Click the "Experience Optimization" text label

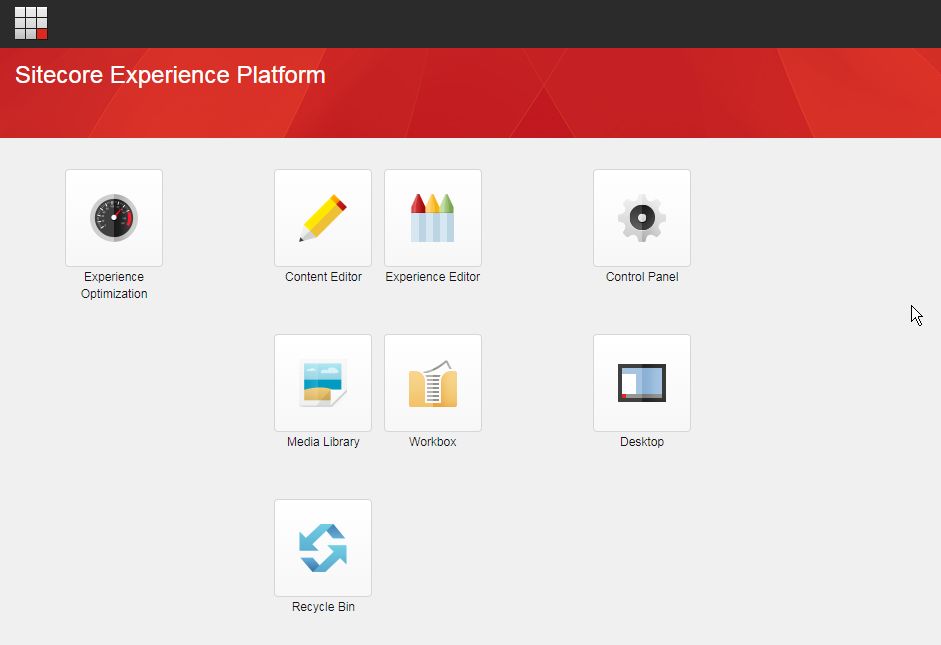coord(114,285)
